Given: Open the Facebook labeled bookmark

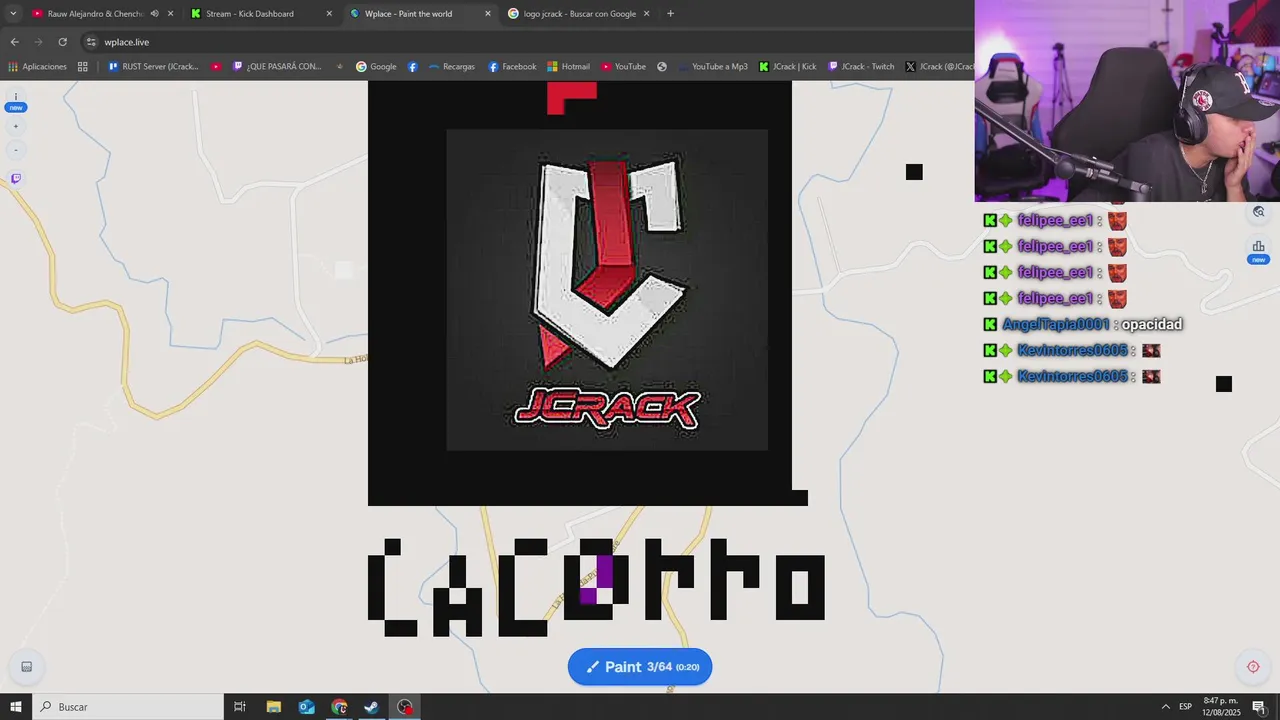Looking at the screenshot, I should [x=512, y=67].
